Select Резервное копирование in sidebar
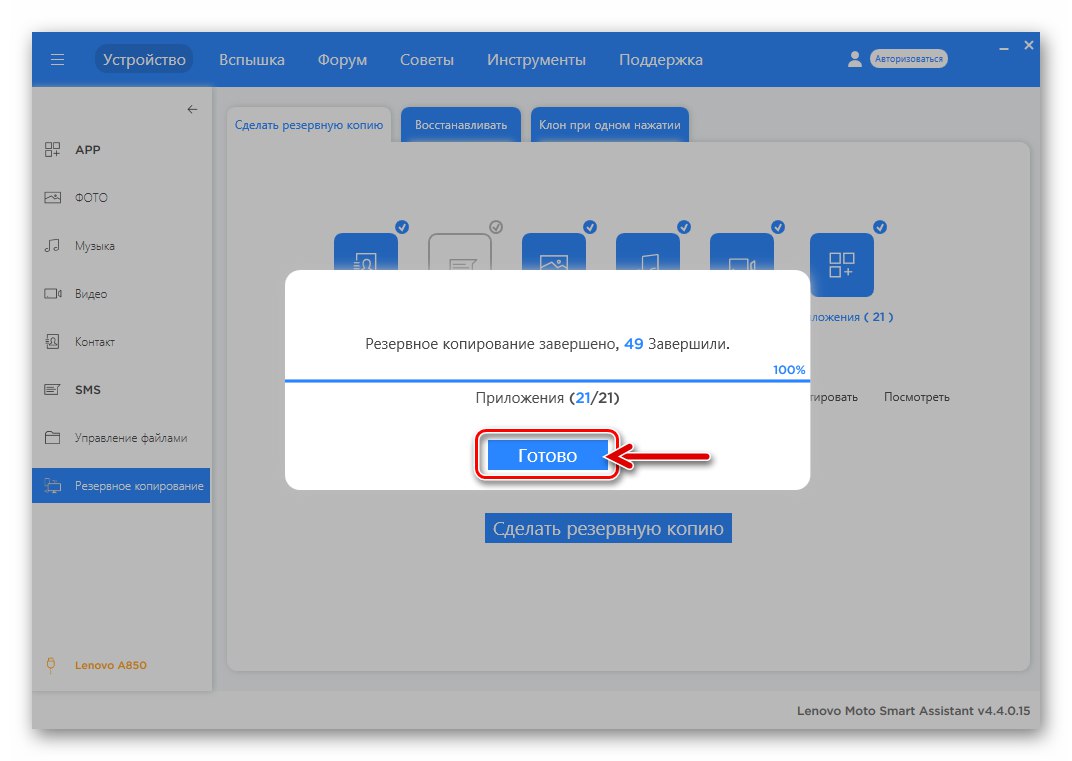 (121, 485)
